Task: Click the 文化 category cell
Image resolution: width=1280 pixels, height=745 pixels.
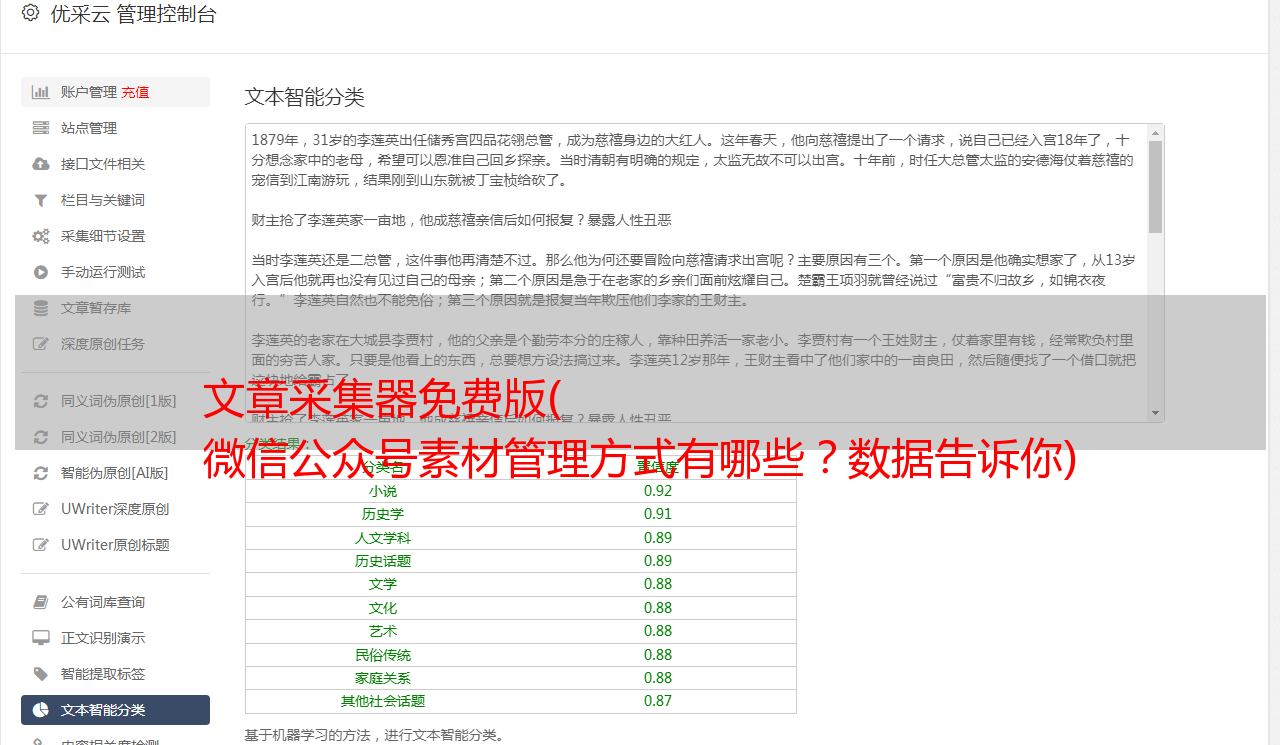Action: point(383,608)
